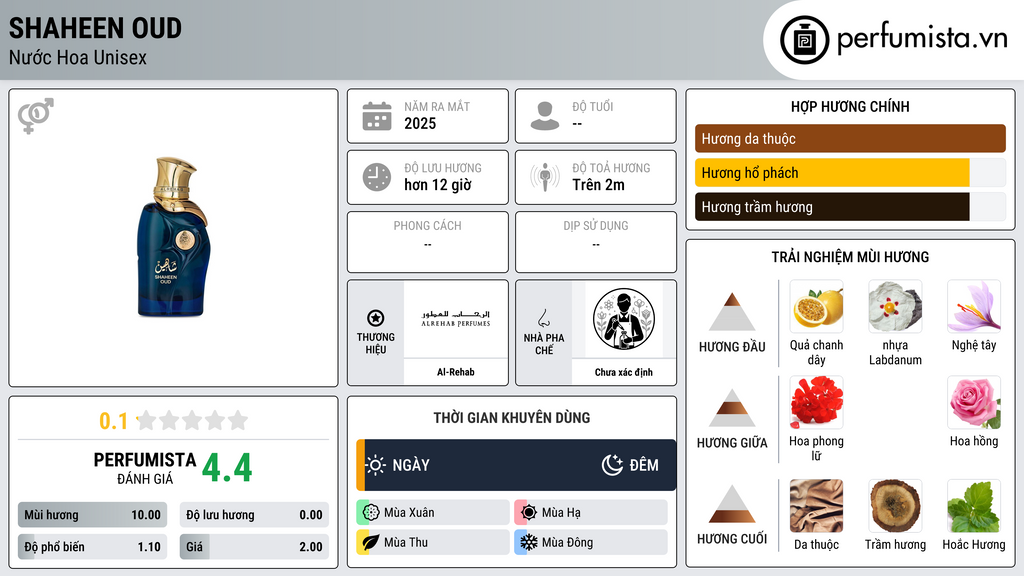Click the Mùa Xuân season label

(409, 513)
